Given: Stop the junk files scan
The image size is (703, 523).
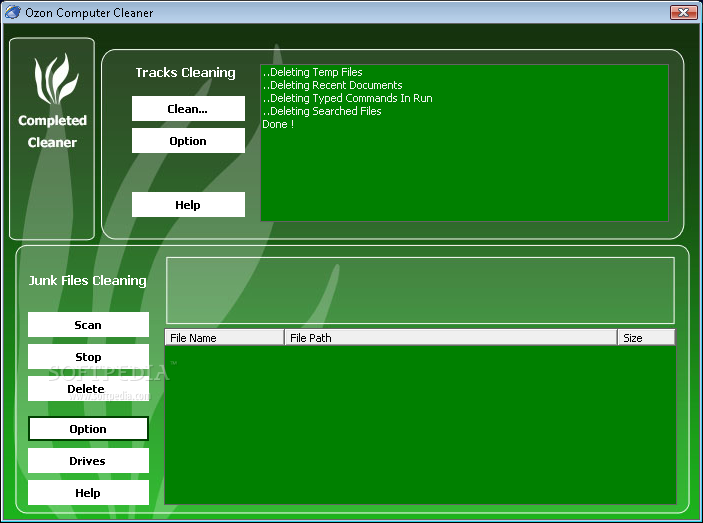Looking at the screenshot, I should (x=88, y=357).
